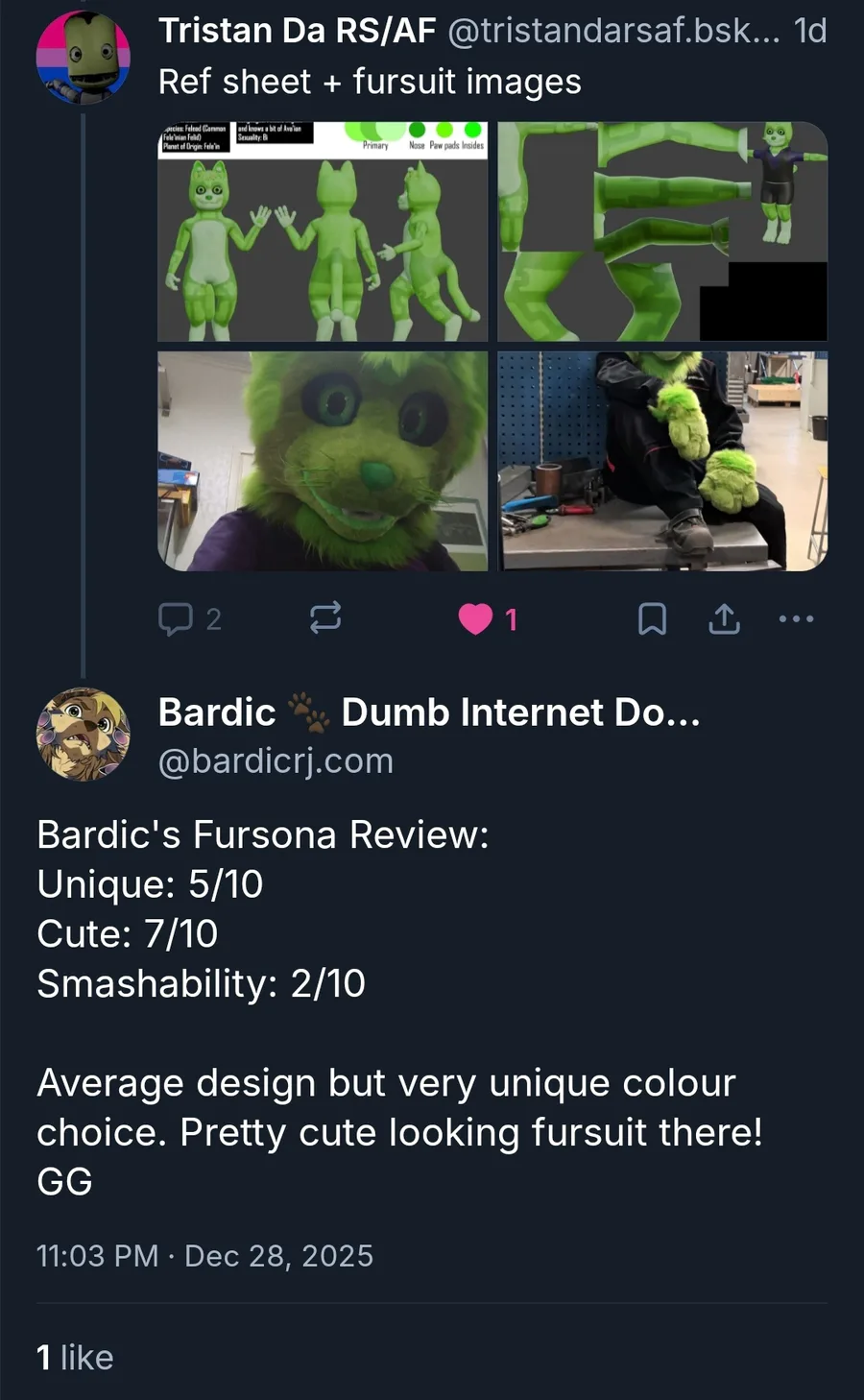The height and width of the screenshot is (1400, 864).
Task: Open the fursuit paws workshop photo
Action: click(x=662, y=461)
